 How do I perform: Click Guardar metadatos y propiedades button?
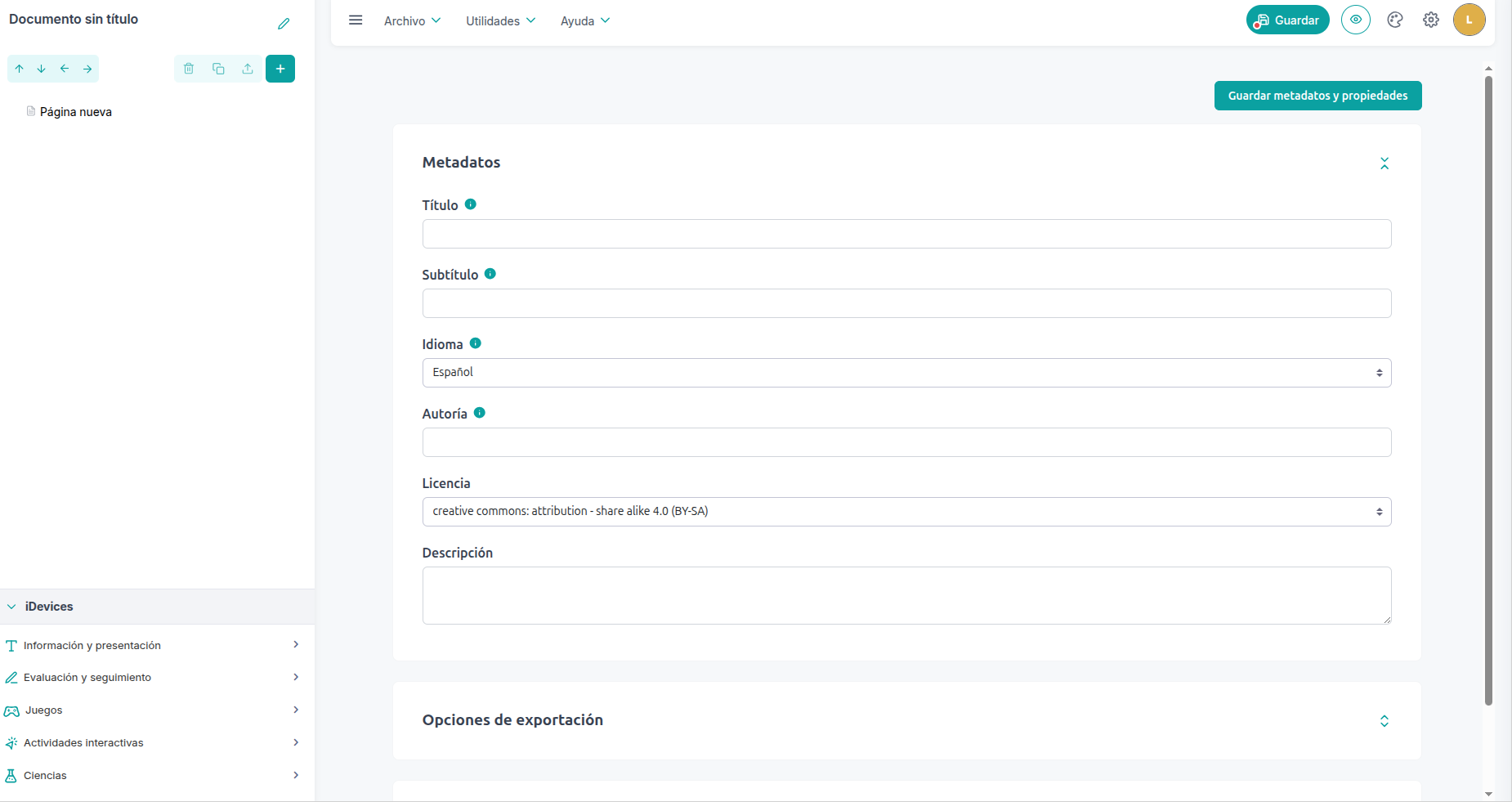coord(1317,96)
